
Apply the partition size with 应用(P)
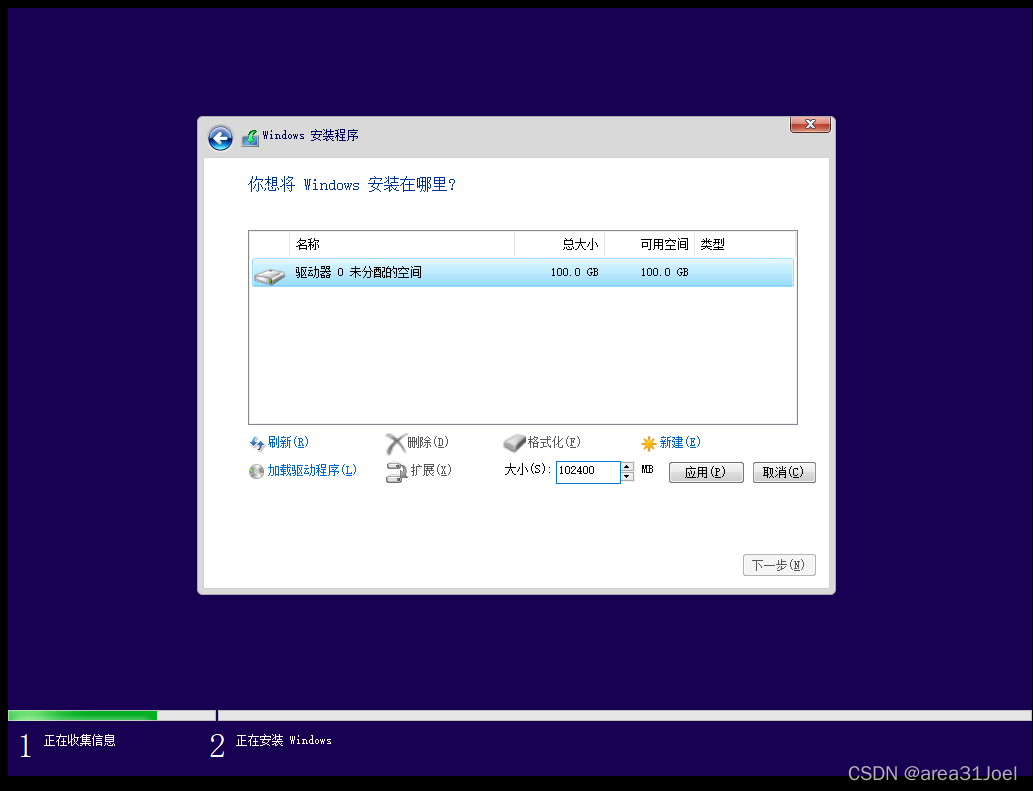pos(706,472)
